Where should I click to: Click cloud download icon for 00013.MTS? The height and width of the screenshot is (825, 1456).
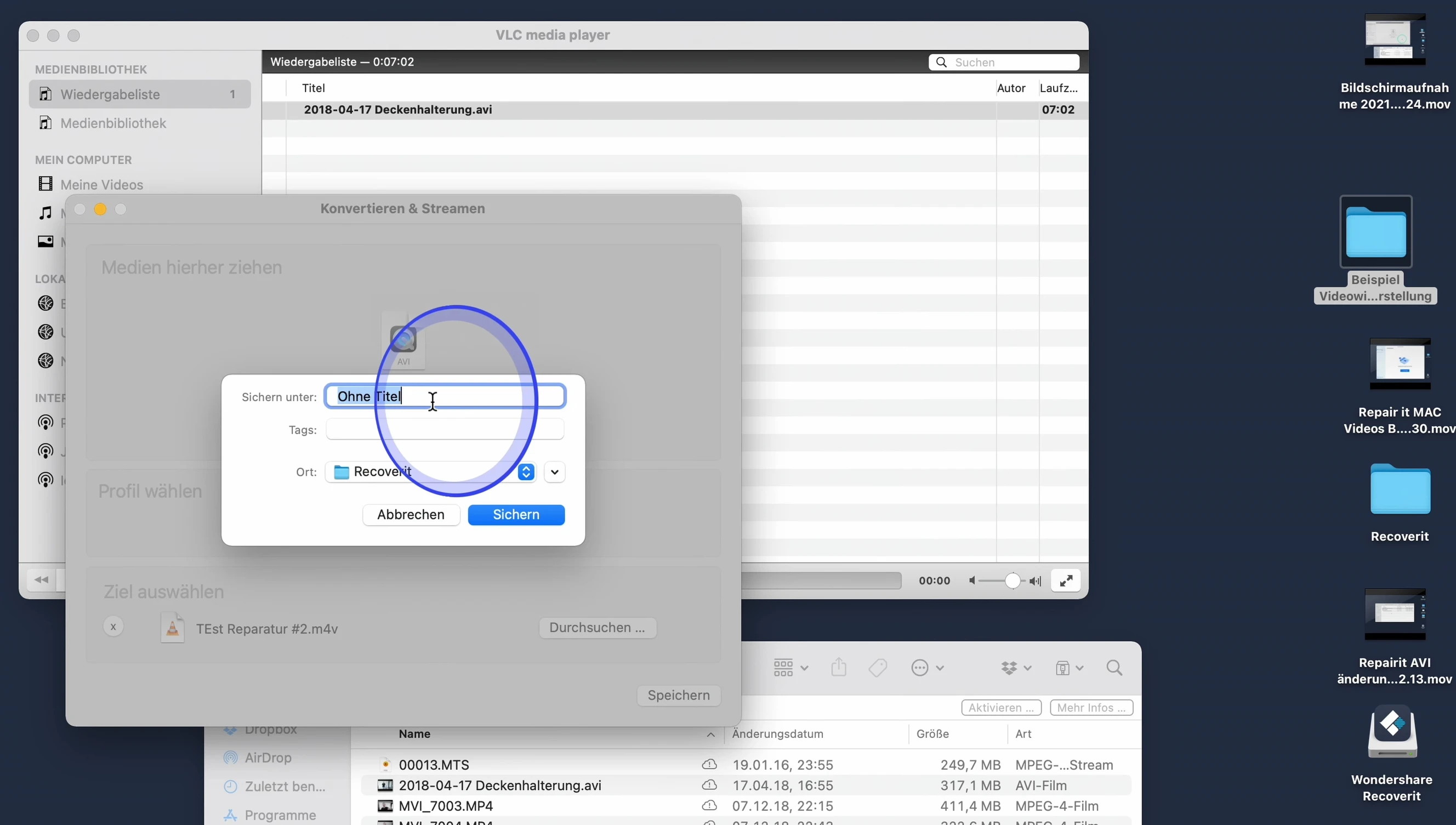pos(709,765)
